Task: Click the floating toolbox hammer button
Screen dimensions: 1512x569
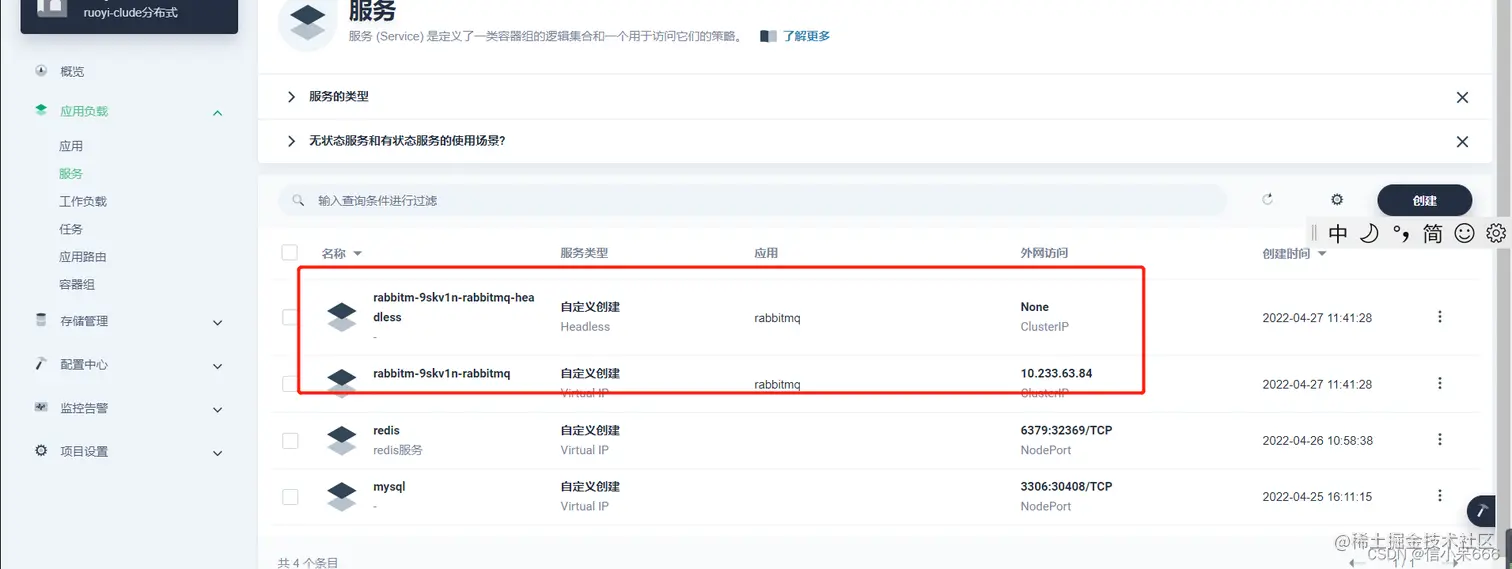Action: [x=1483, y=512]
